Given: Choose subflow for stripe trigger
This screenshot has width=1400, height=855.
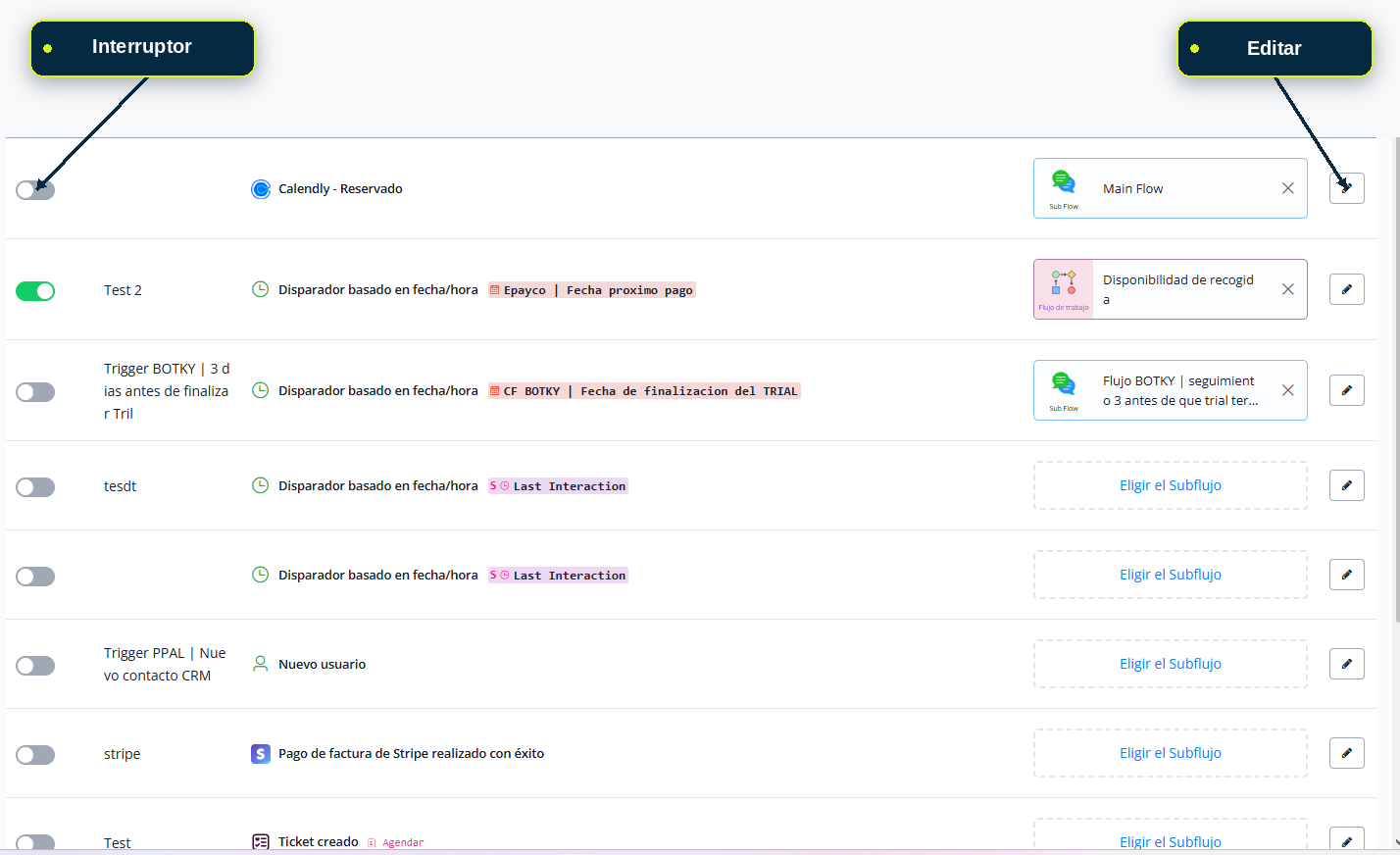Looking at the screenshot, I should coord(1171,753).
